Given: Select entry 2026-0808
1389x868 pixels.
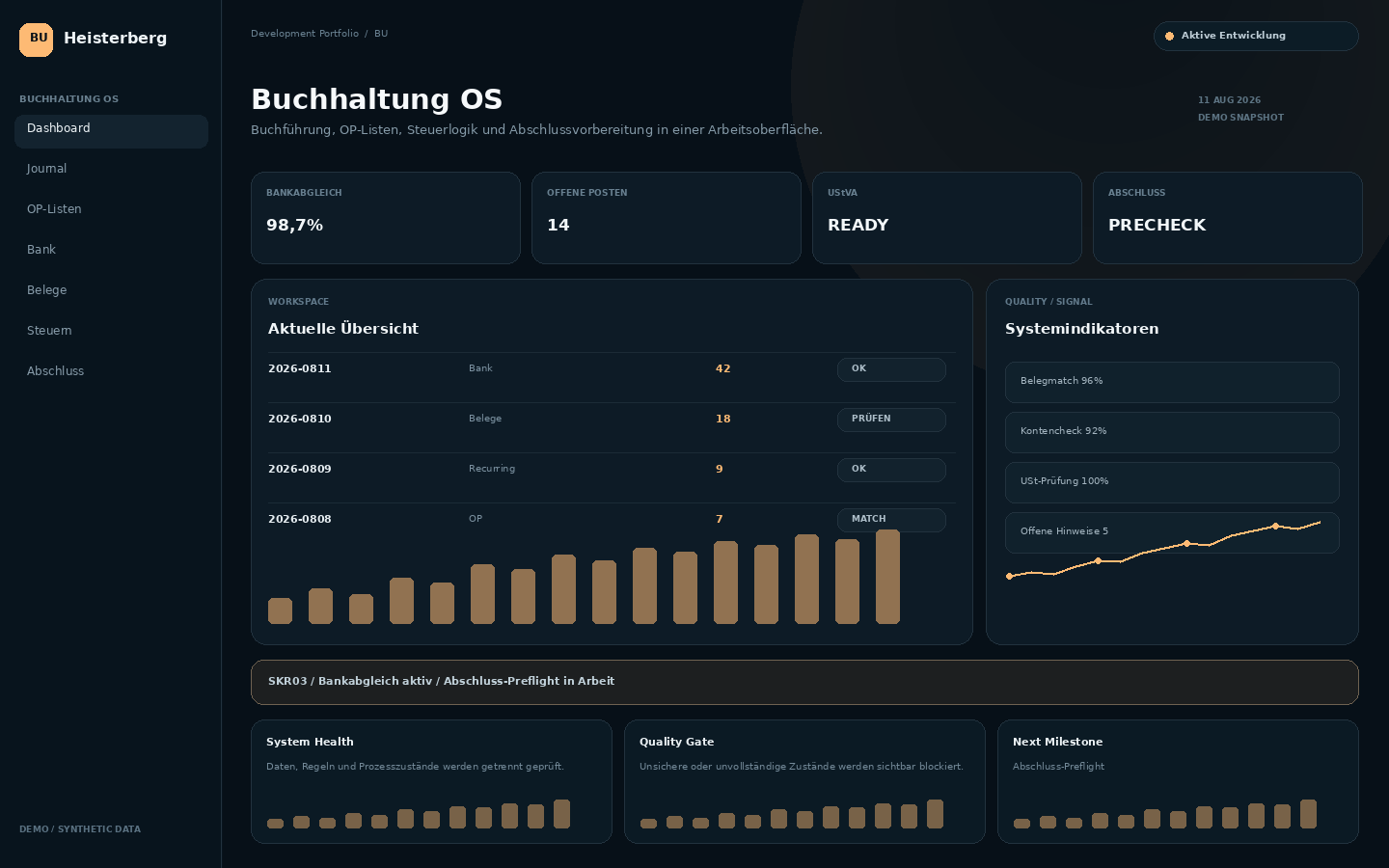Looking at the screenshot, I should click(300, 520).
